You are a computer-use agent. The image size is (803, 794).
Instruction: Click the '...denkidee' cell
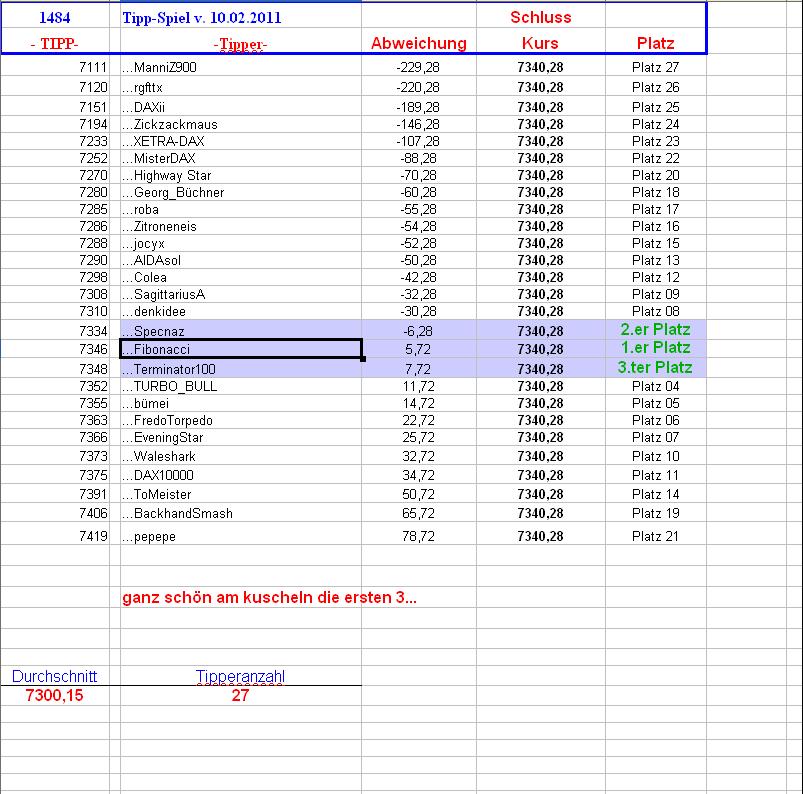click(x=241, y=311)
